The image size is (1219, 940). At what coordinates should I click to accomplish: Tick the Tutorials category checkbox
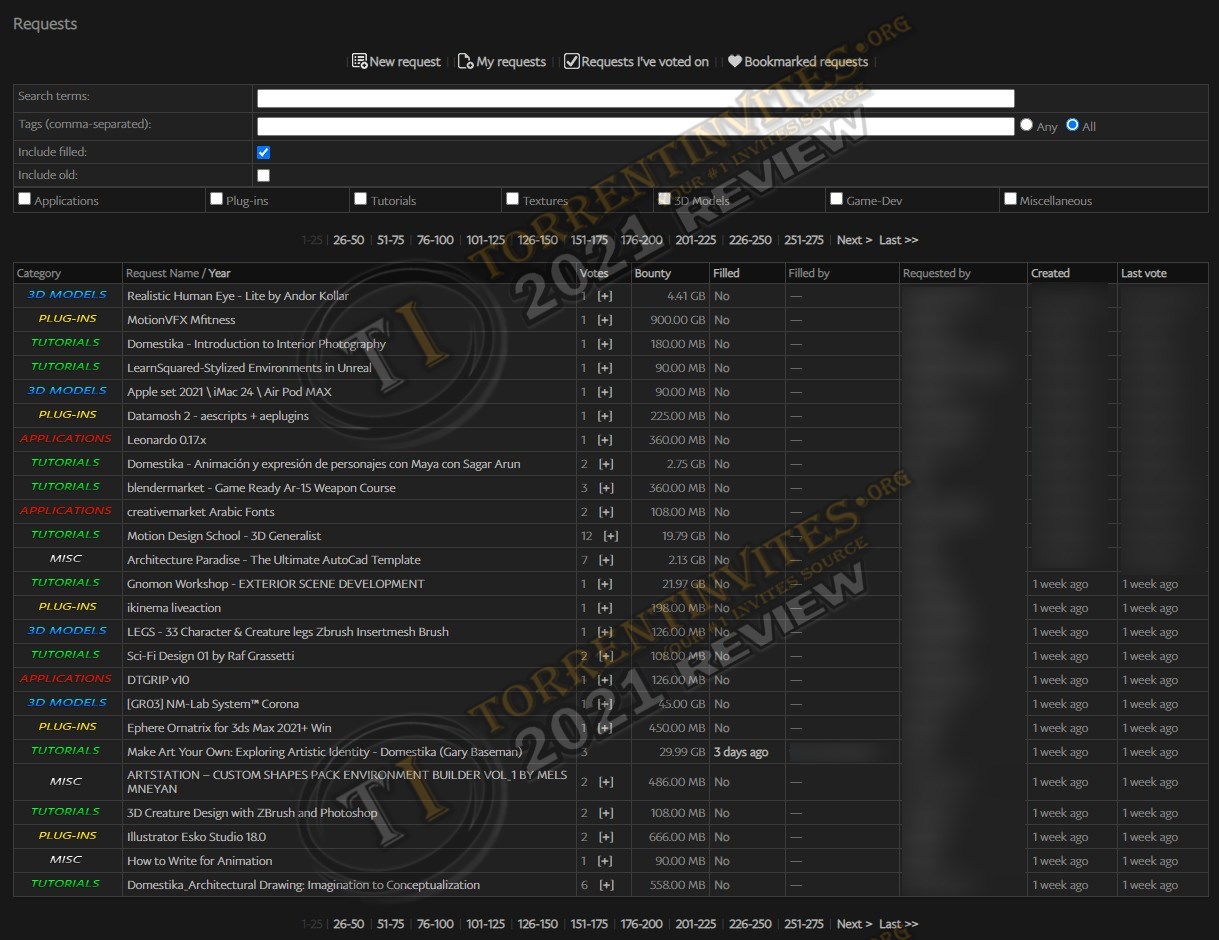pos(361,199)
